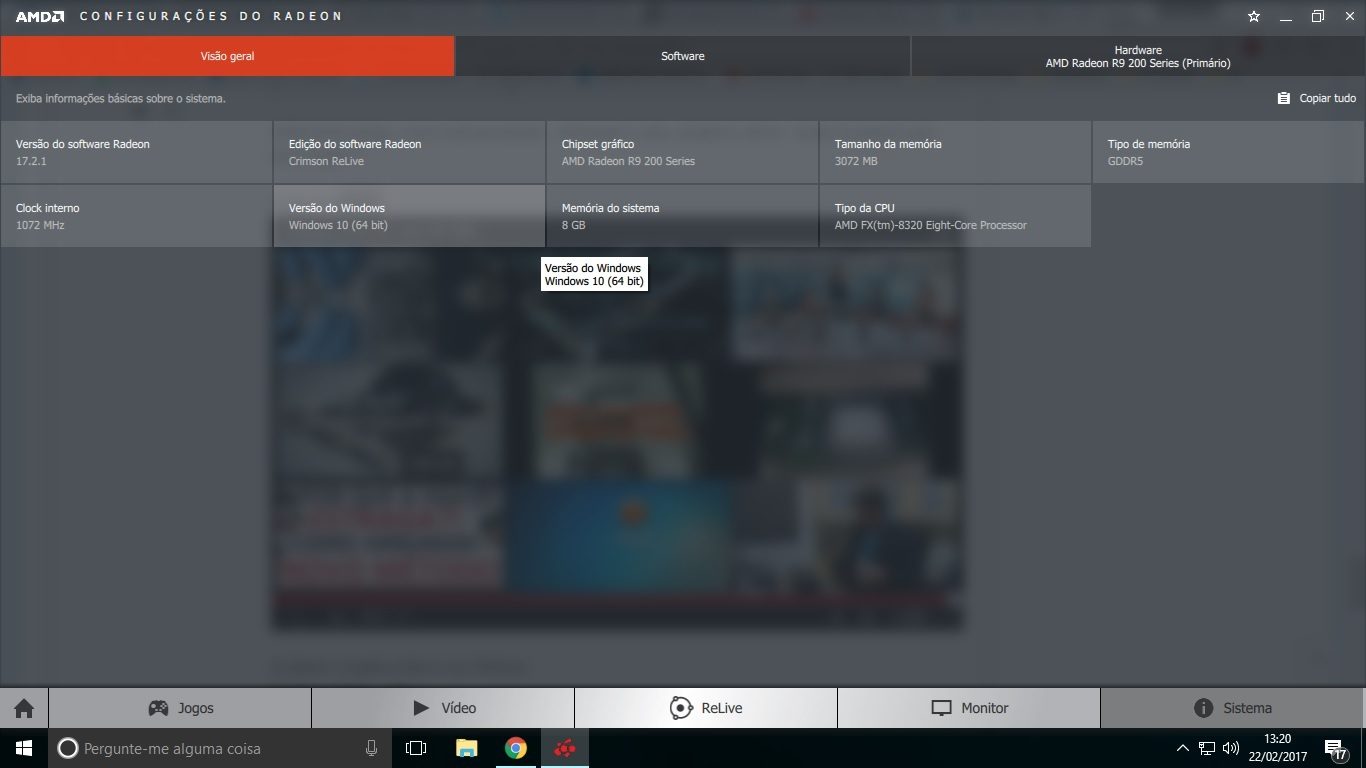Screen dimensions: 1366x768
Task: Click the favorites star icon in title bar
Action: click(1254, 16)
